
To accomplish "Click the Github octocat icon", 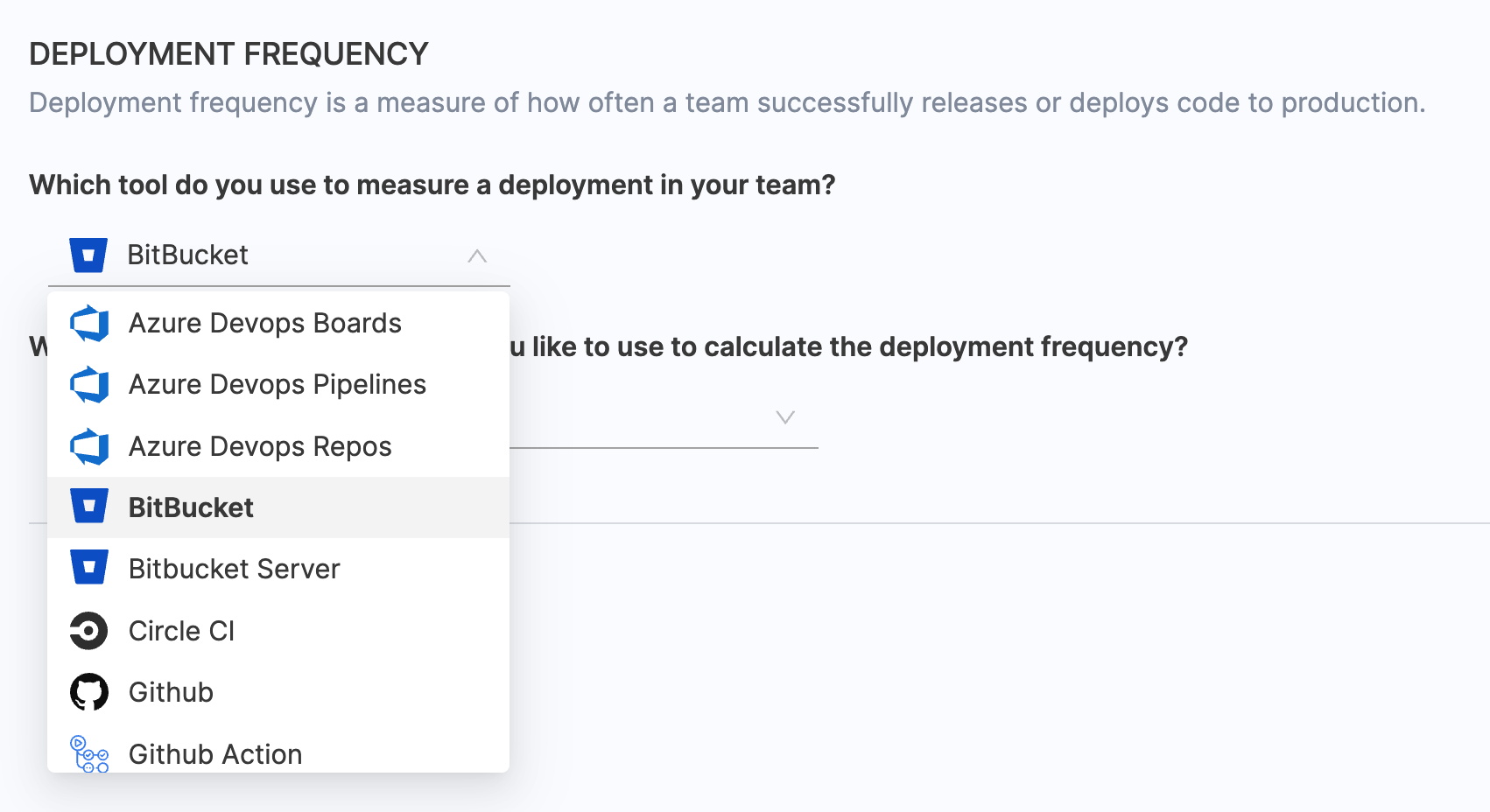I will coord(89,692).
